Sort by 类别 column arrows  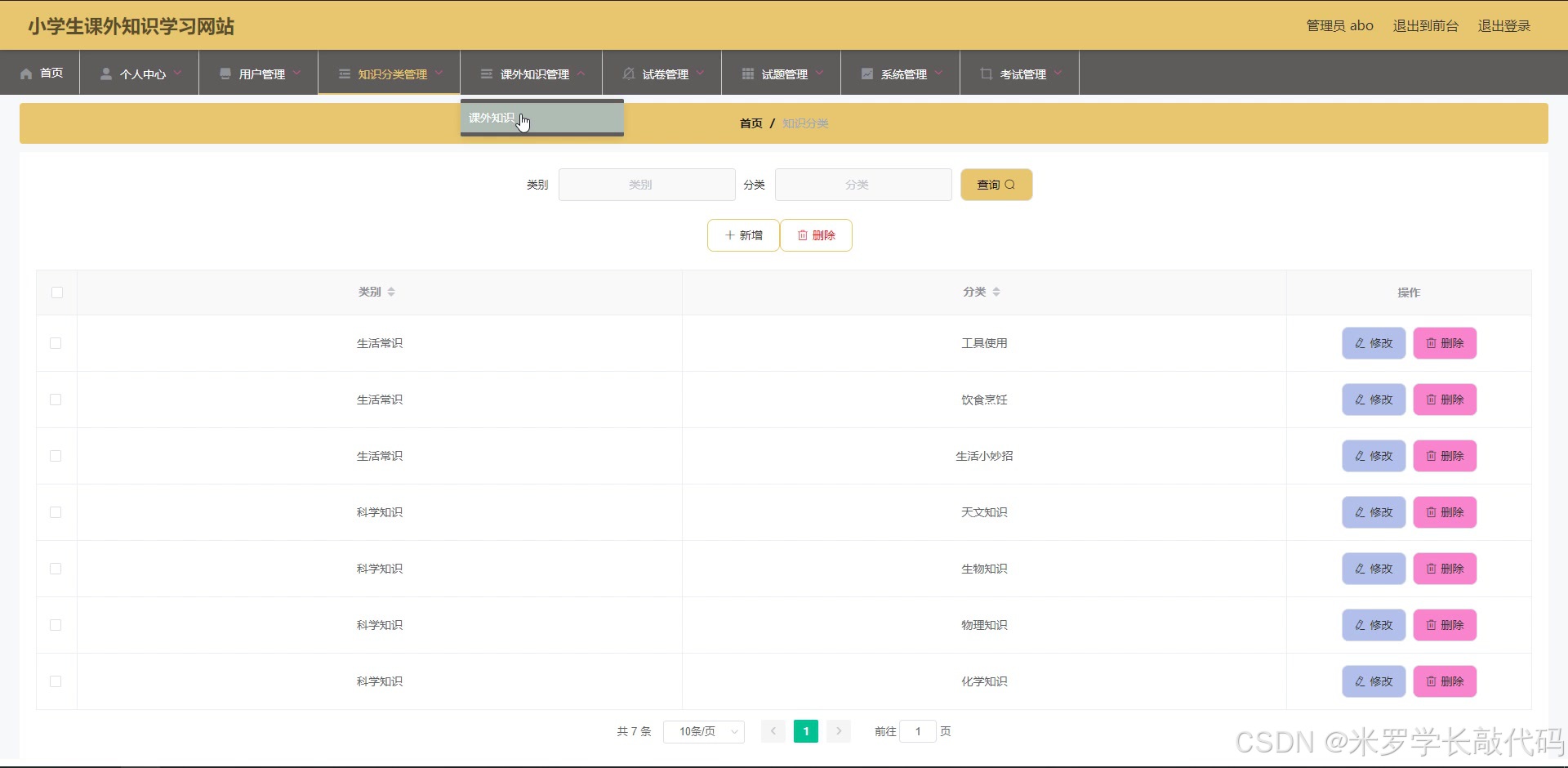pyautogui.click(x=391, y=292)
